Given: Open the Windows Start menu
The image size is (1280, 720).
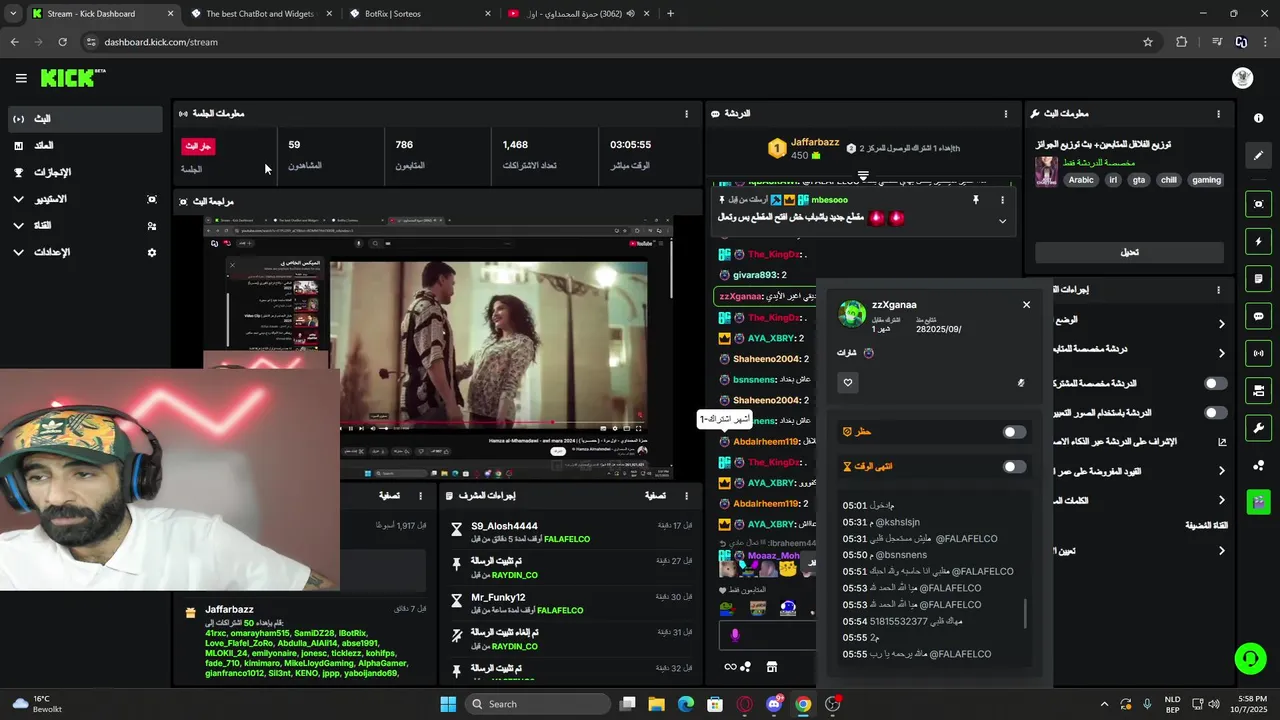Looking at the screenshot, I should click(448, 704).
